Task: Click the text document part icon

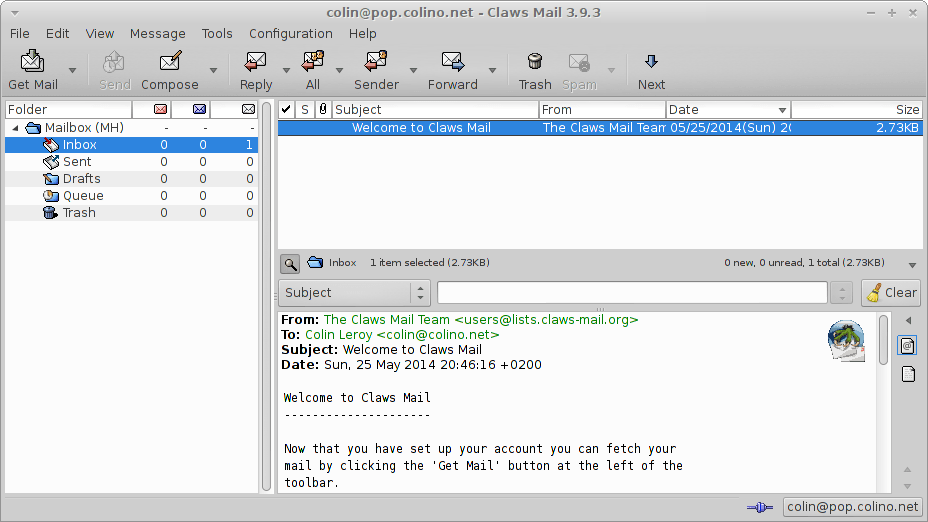Action: [908, 374]
